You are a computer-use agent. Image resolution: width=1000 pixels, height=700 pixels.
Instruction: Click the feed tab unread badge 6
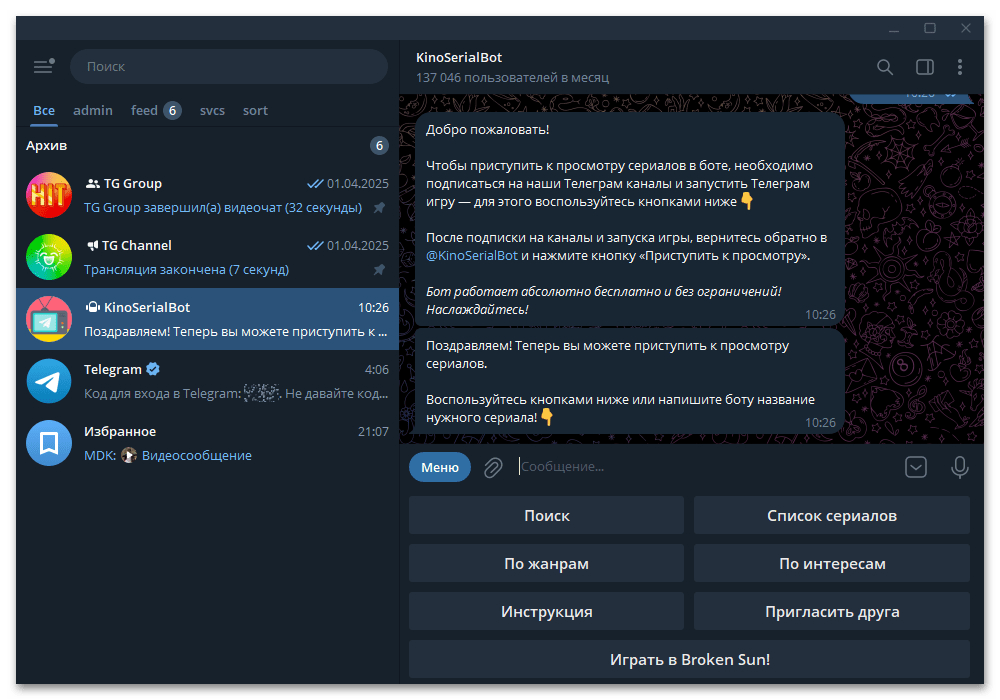[x=172, y=110]
